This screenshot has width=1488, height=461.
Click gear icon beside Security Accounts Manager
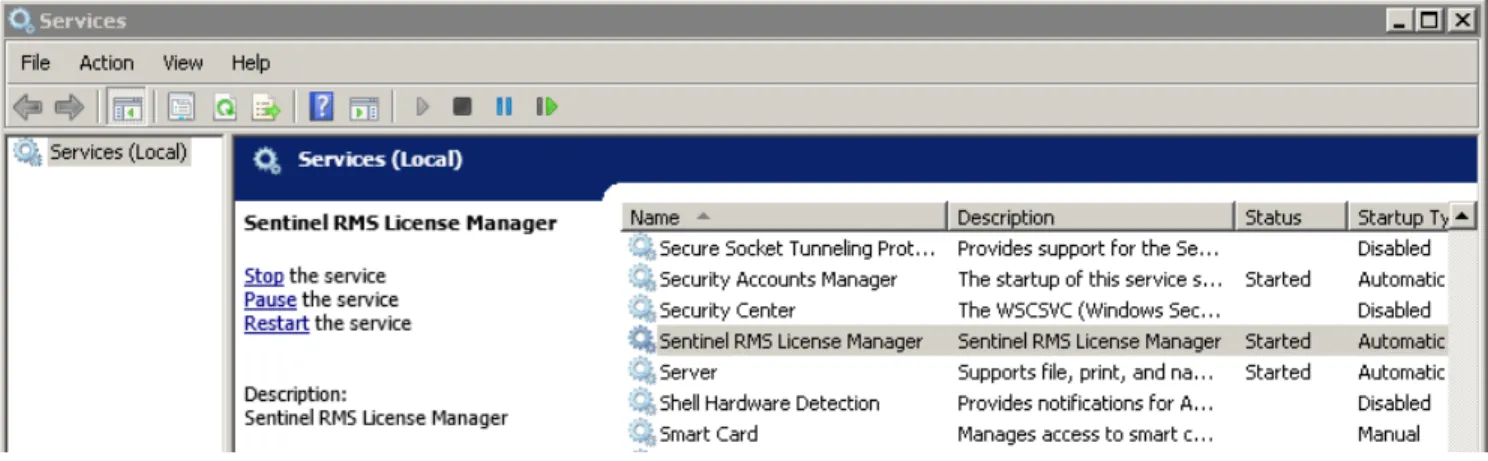pos(641,279)
